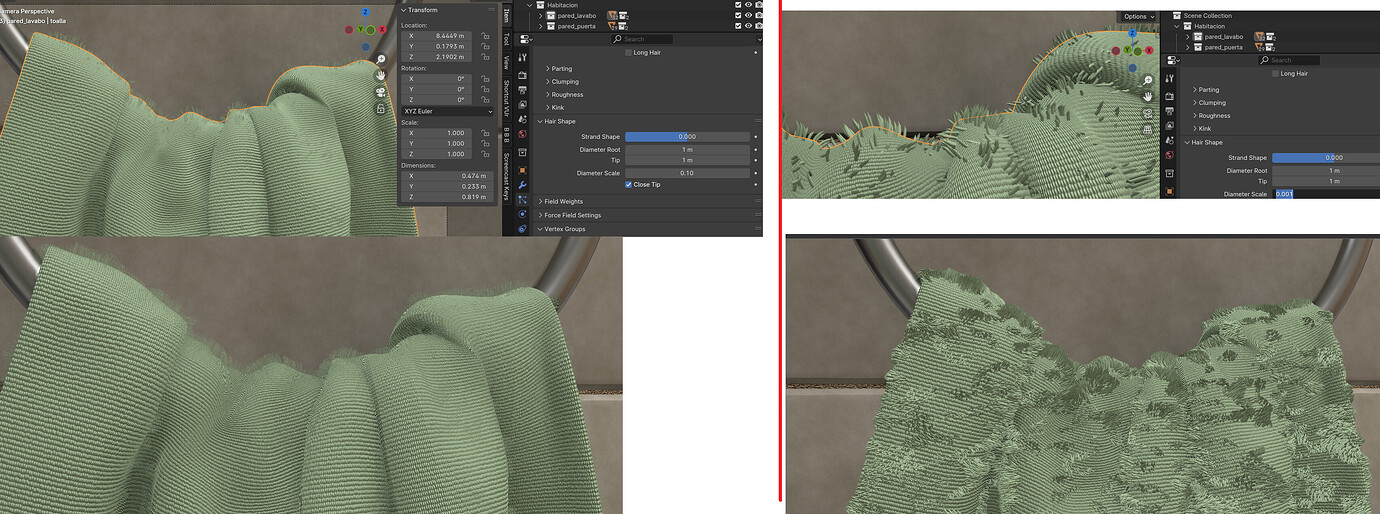
Task: Toggle camera view icon in right viewport
Action: pyautogui.click(x=1148, y=113)
